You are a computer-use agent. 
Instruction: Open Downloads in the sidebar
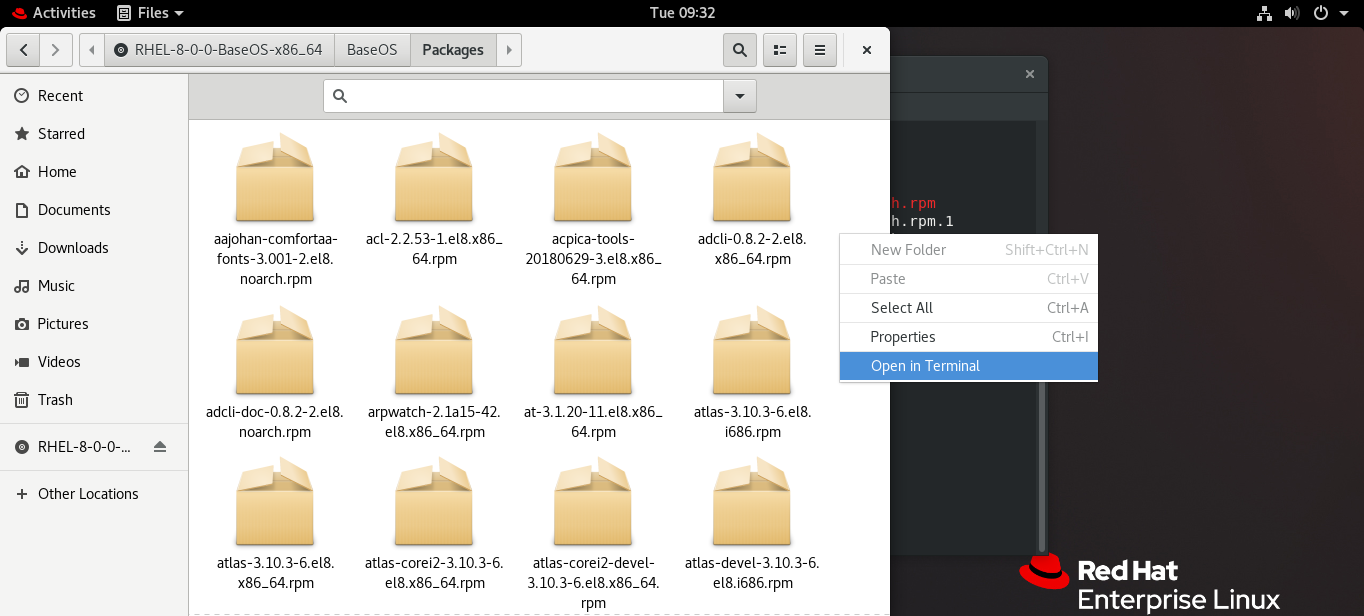pyautogui.click(x=94, y=248)
